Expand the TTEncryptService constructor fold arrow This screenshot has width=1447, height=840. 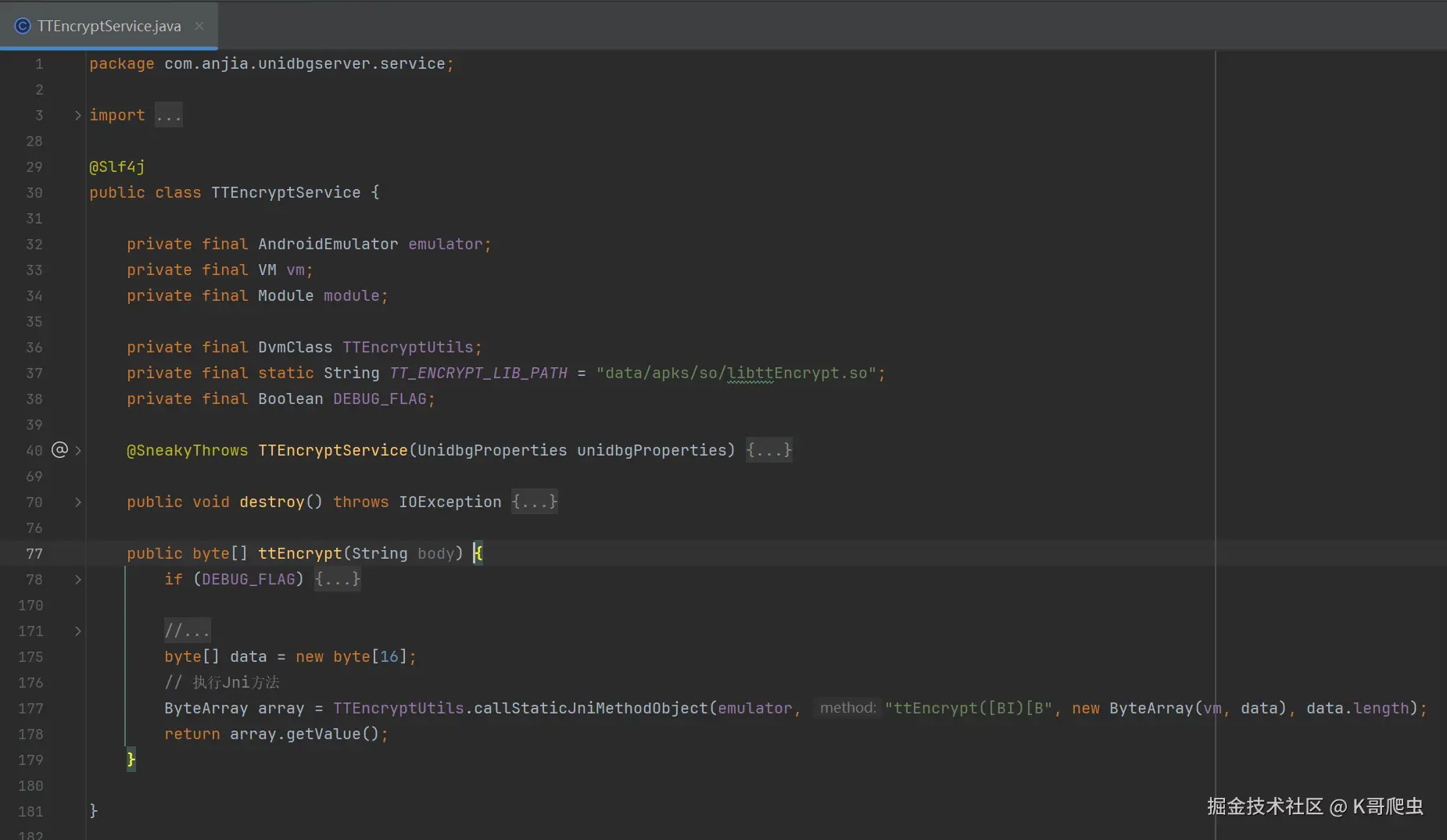coord(77,450)
